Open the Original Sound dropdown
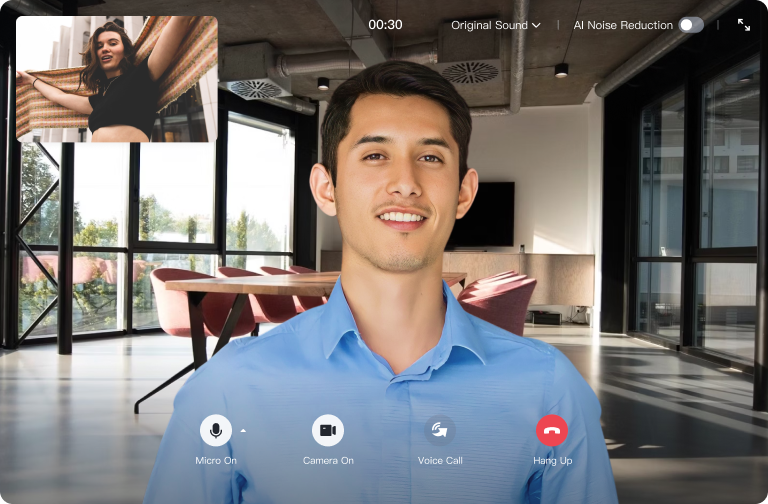This screenshot has height=504, width=768. click(496, 25)
